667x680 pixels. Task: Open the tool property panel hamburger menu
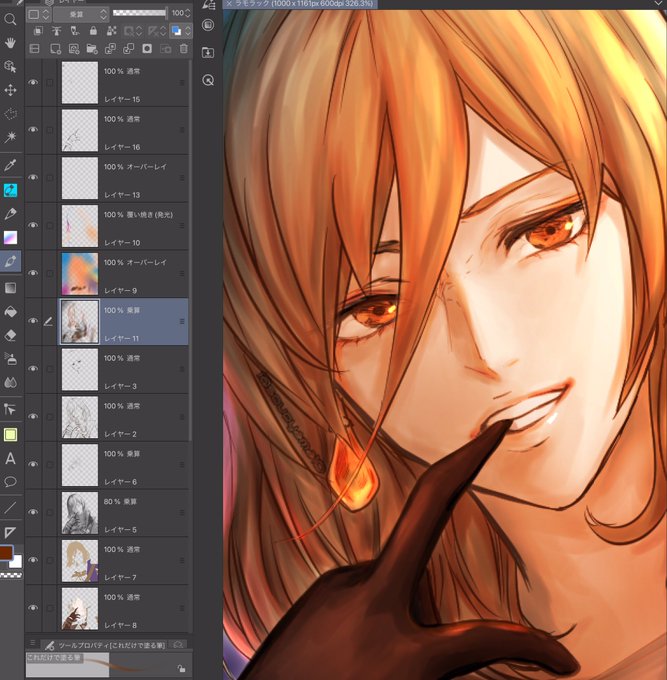[x=33, y=643]
